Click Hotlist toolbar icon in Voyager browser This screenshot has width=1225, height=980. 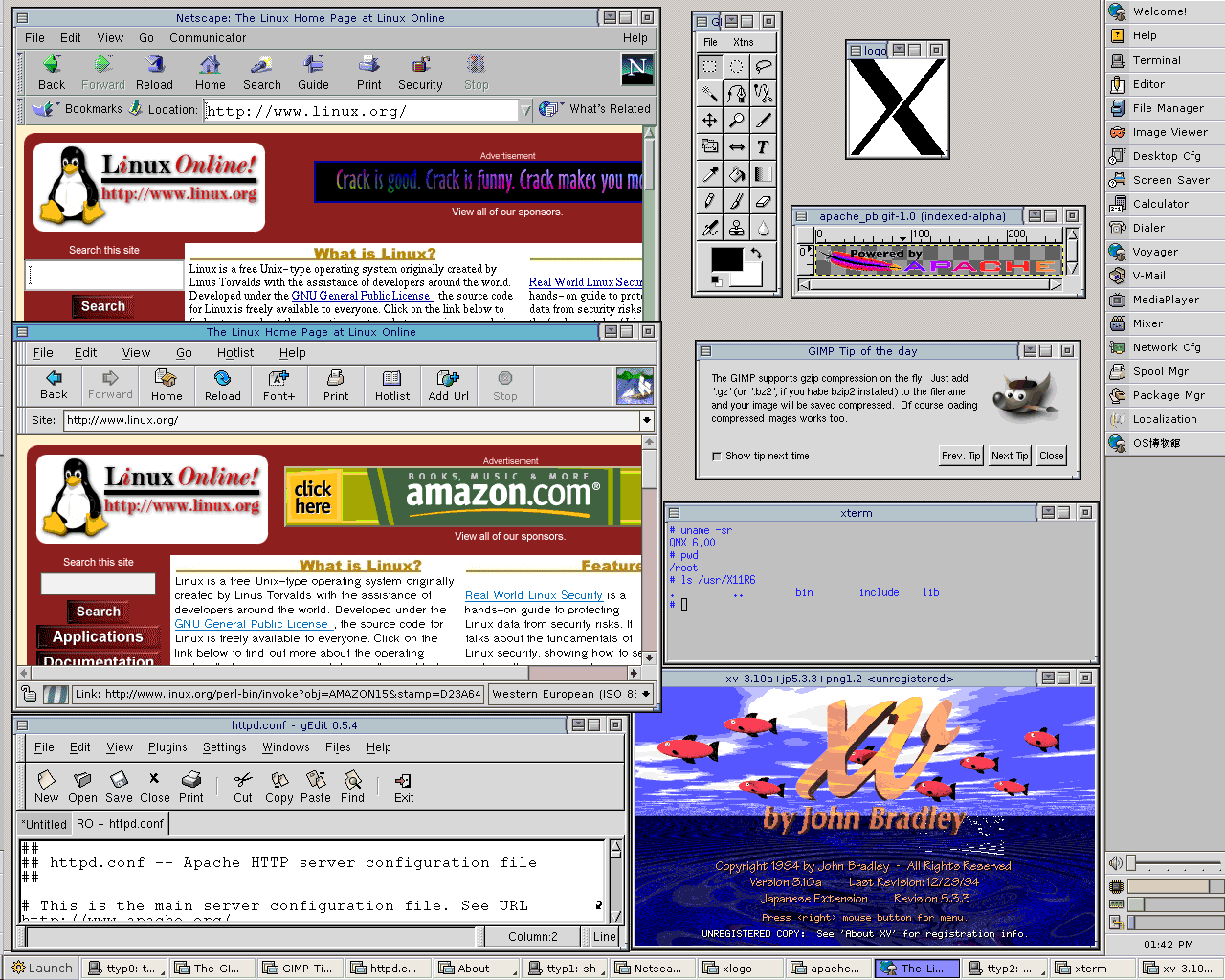[x=391, y=386]
